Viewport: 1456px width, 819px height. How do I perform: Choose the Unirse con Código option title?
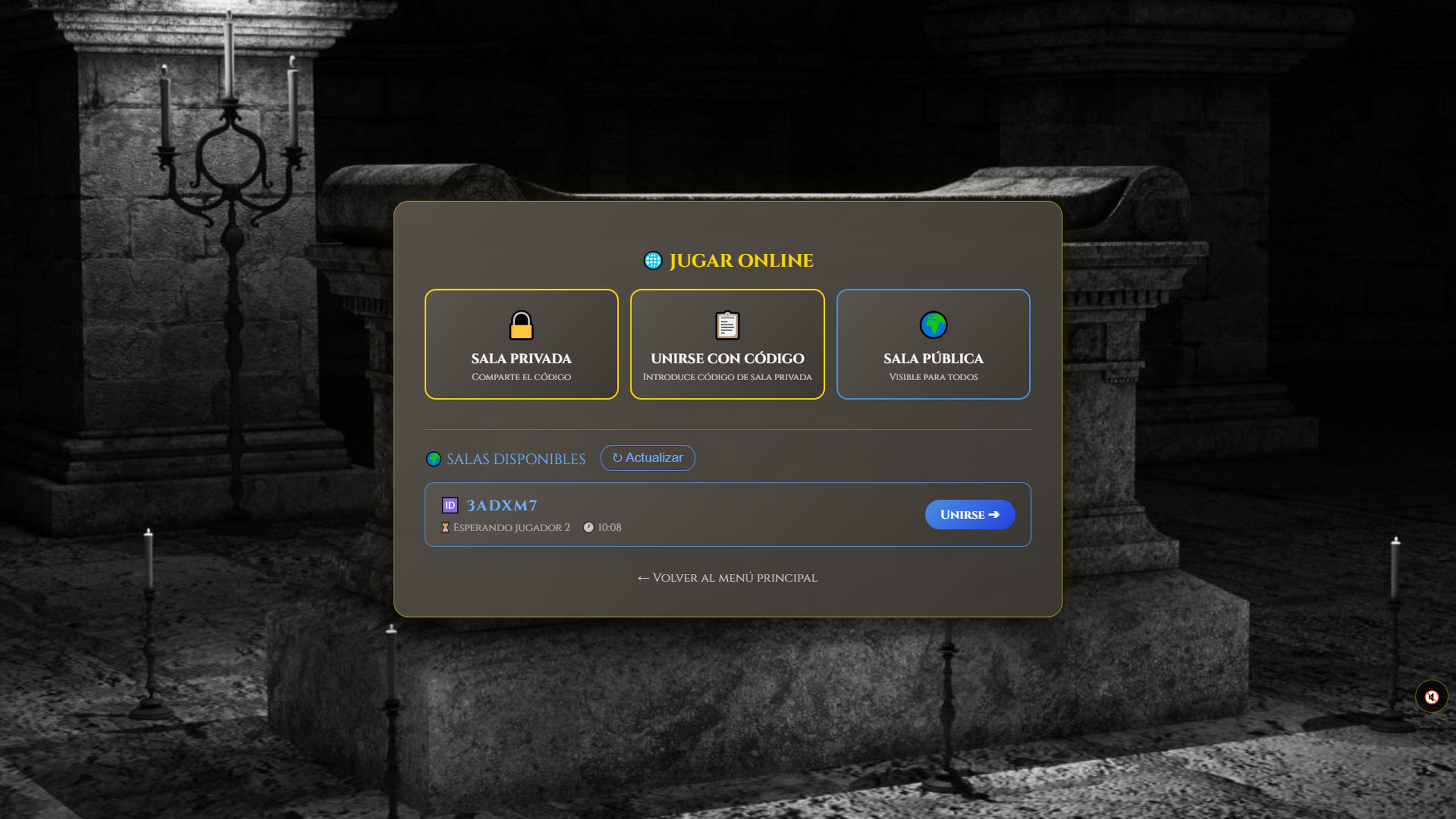pyautogui.click(x=727, y=358)
